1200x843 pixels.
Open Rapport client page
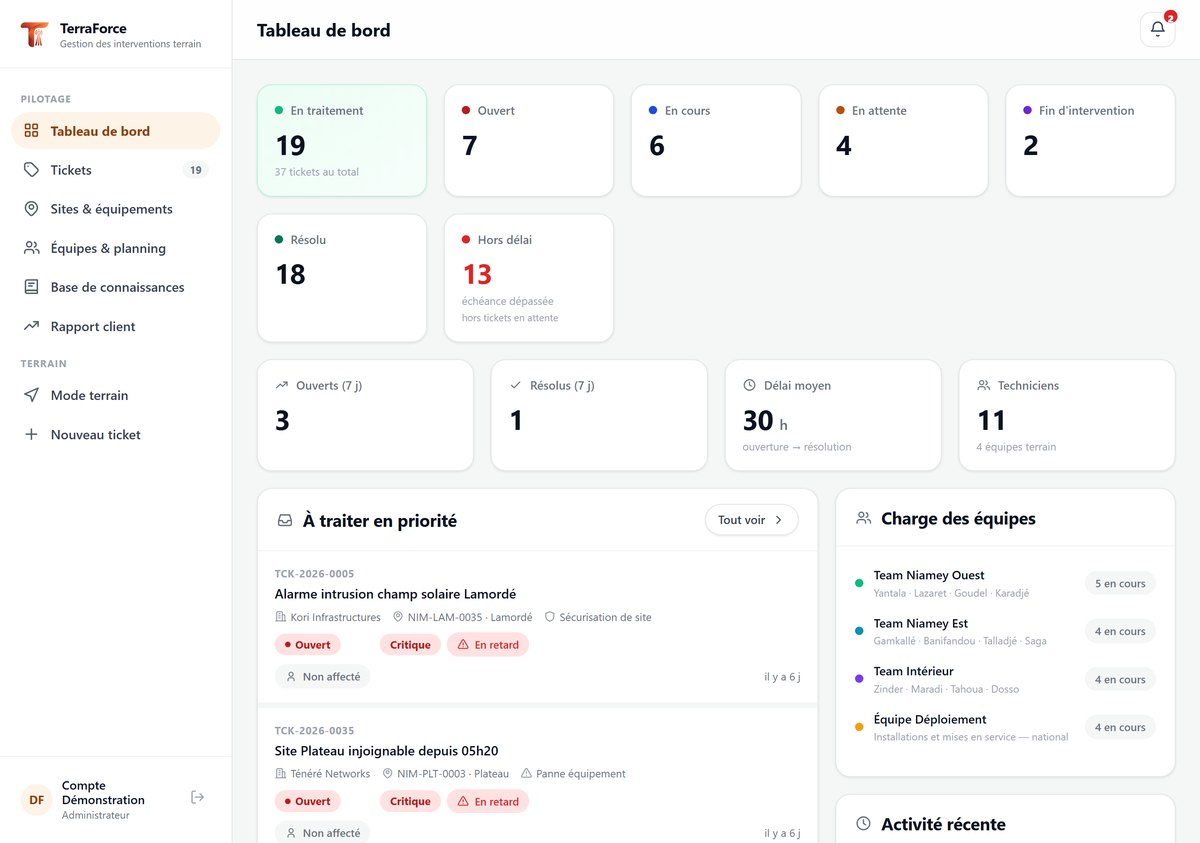(x=116, y=326)
